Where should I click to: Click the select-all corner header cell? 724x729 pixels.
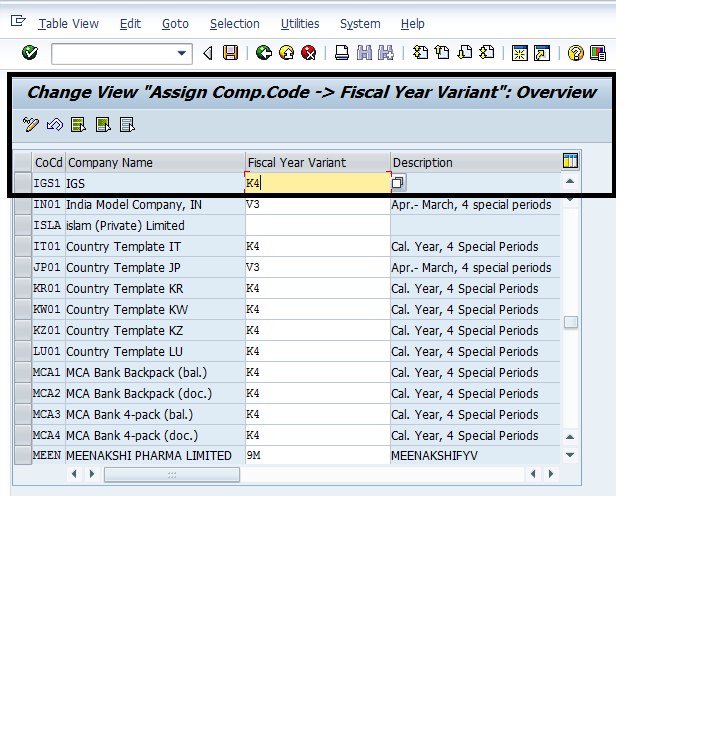(x=23, y=162)
